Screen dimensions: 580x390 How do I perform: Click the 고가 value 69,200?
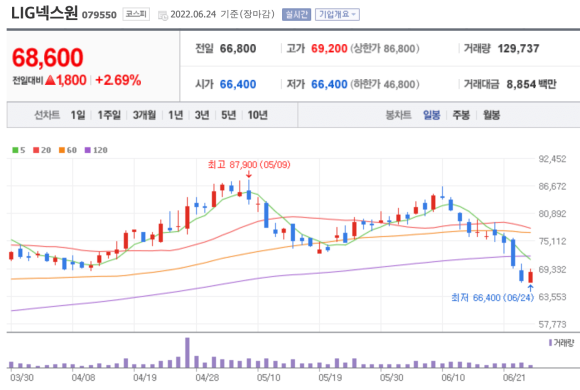coord(329,48)
